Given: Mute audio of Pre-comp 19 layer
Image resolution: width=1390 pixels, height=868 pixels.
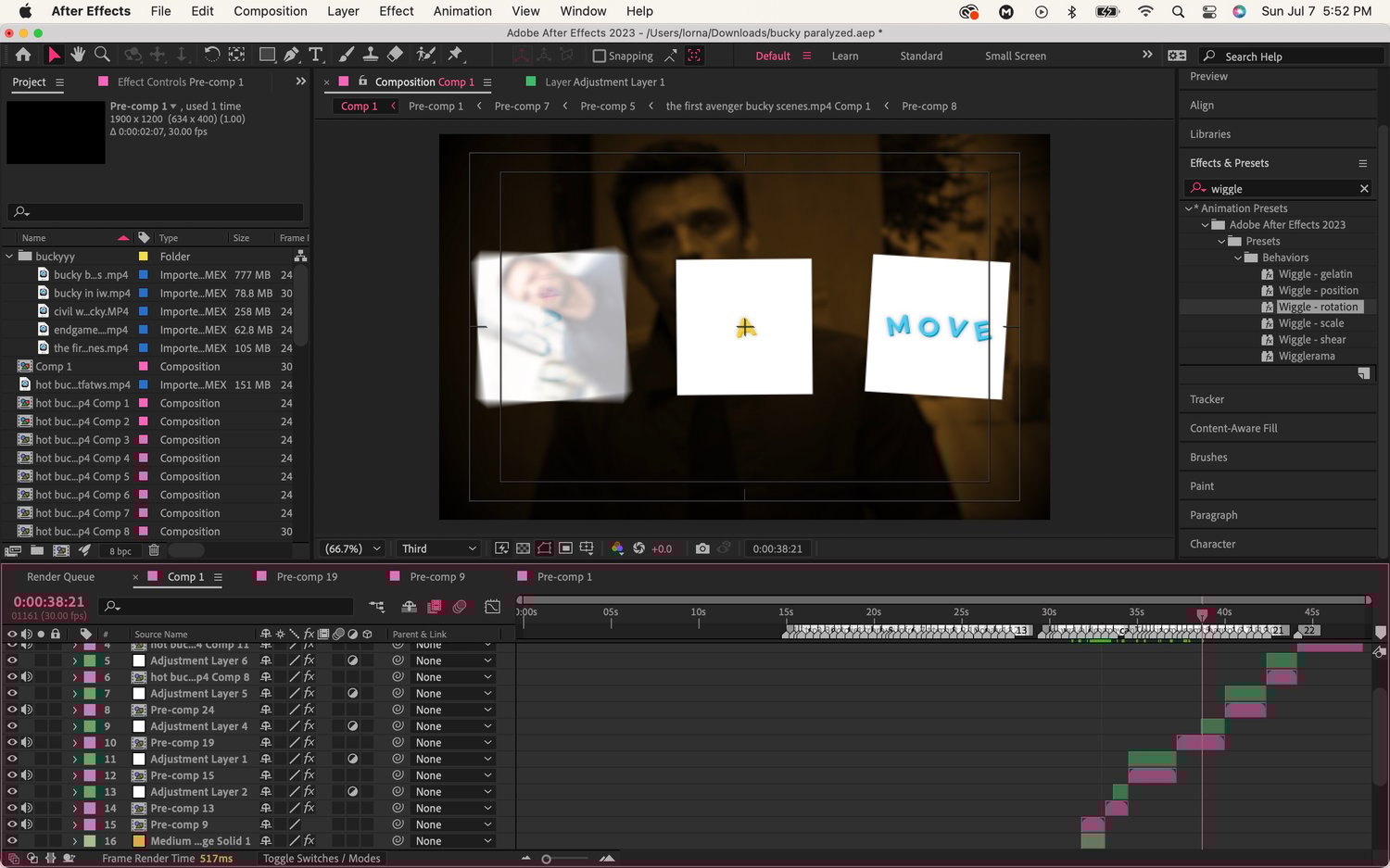Looking at the screenshot, I should tap(27, 742).
